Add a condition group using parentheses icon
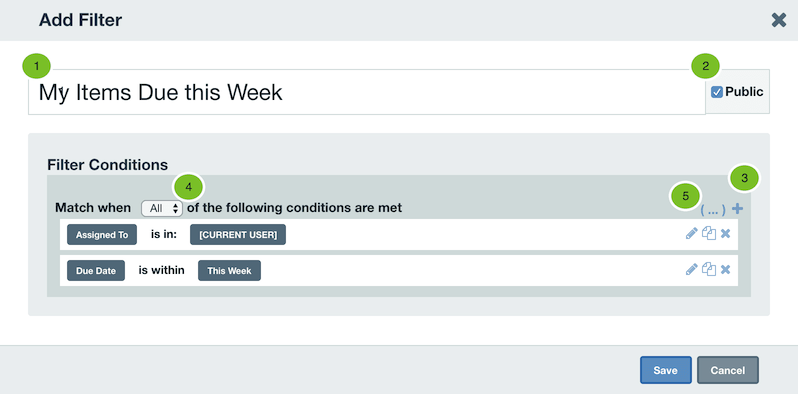The height and width of the screenshot is (394, 798). [713, 209]
